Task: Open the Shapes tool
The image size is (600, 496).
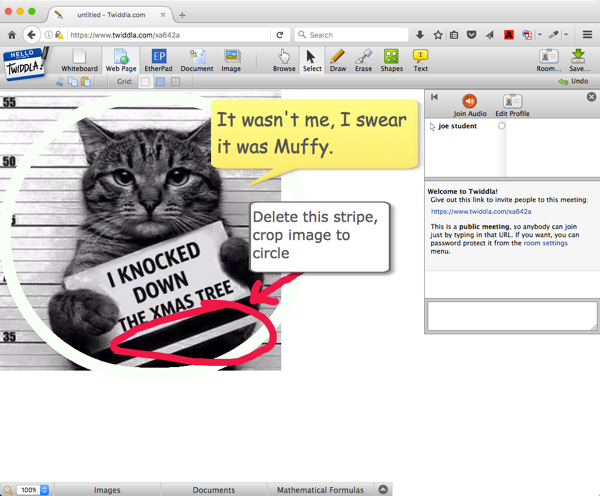Action: click(x=391, y=60)
